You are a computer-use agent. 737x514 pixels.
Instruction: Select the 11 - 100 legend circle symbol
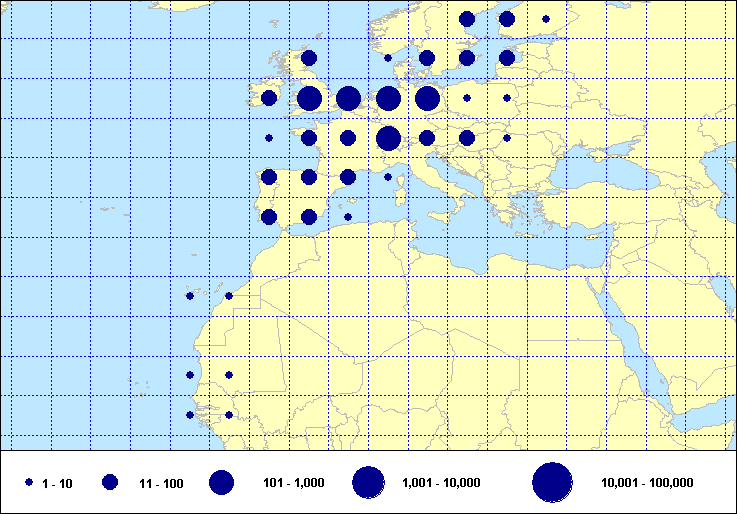click(110, 483)
